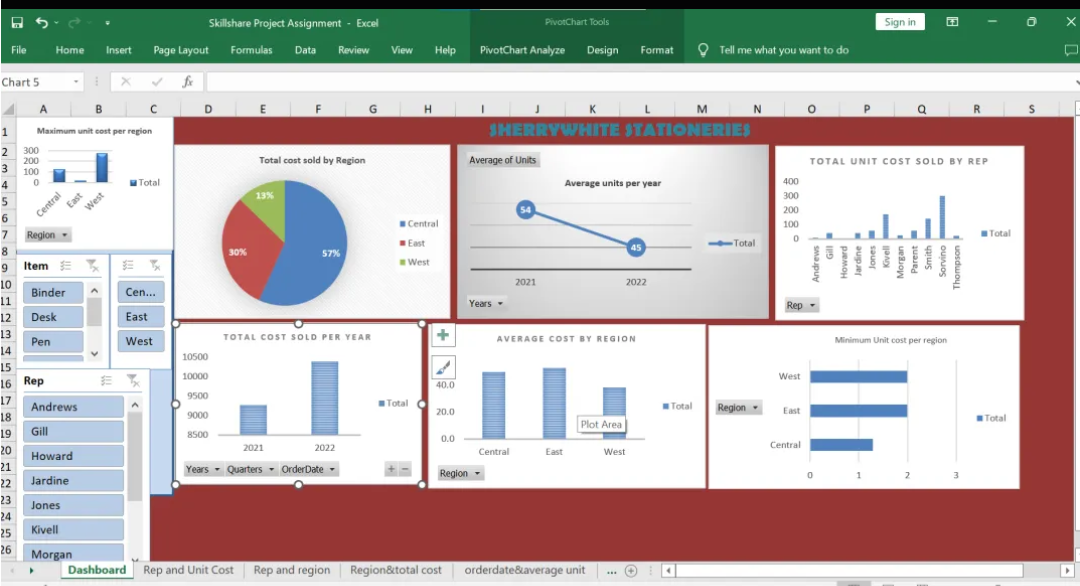Screen dimensions: 1080x586
Task: Clear filter on Item slicer
Action: (91, 266)
